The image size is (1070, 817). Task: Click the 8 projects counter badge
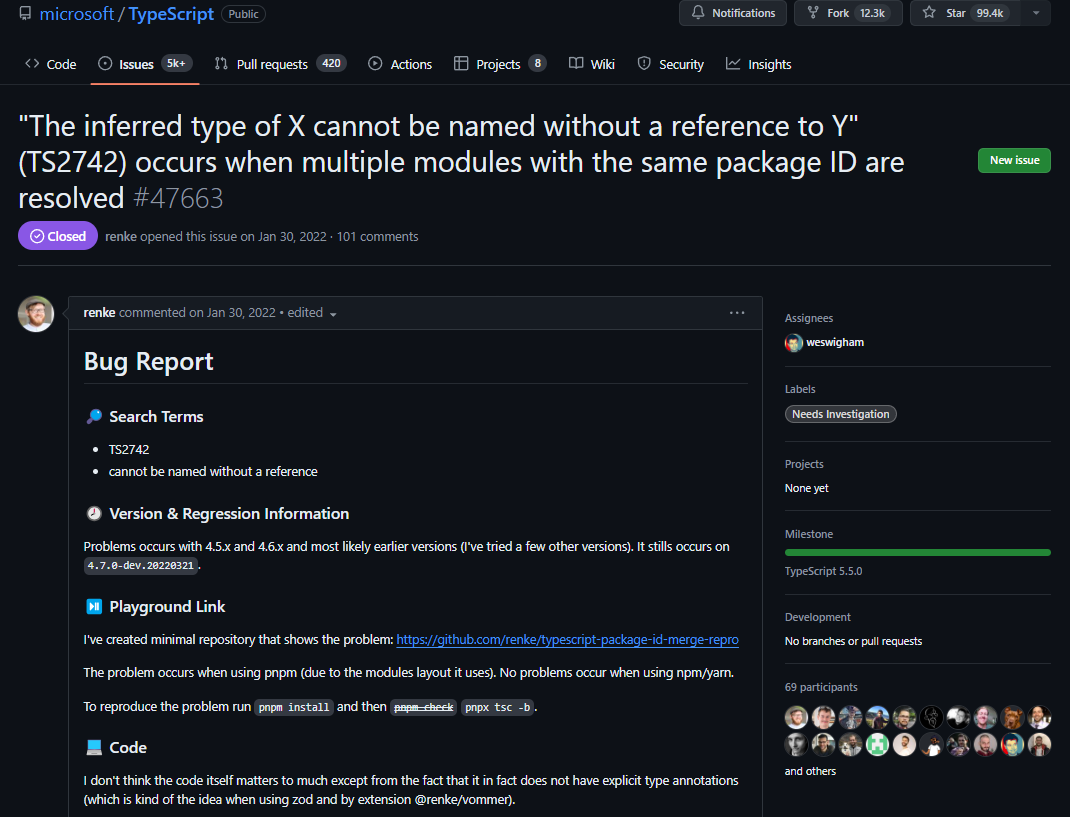537,63
